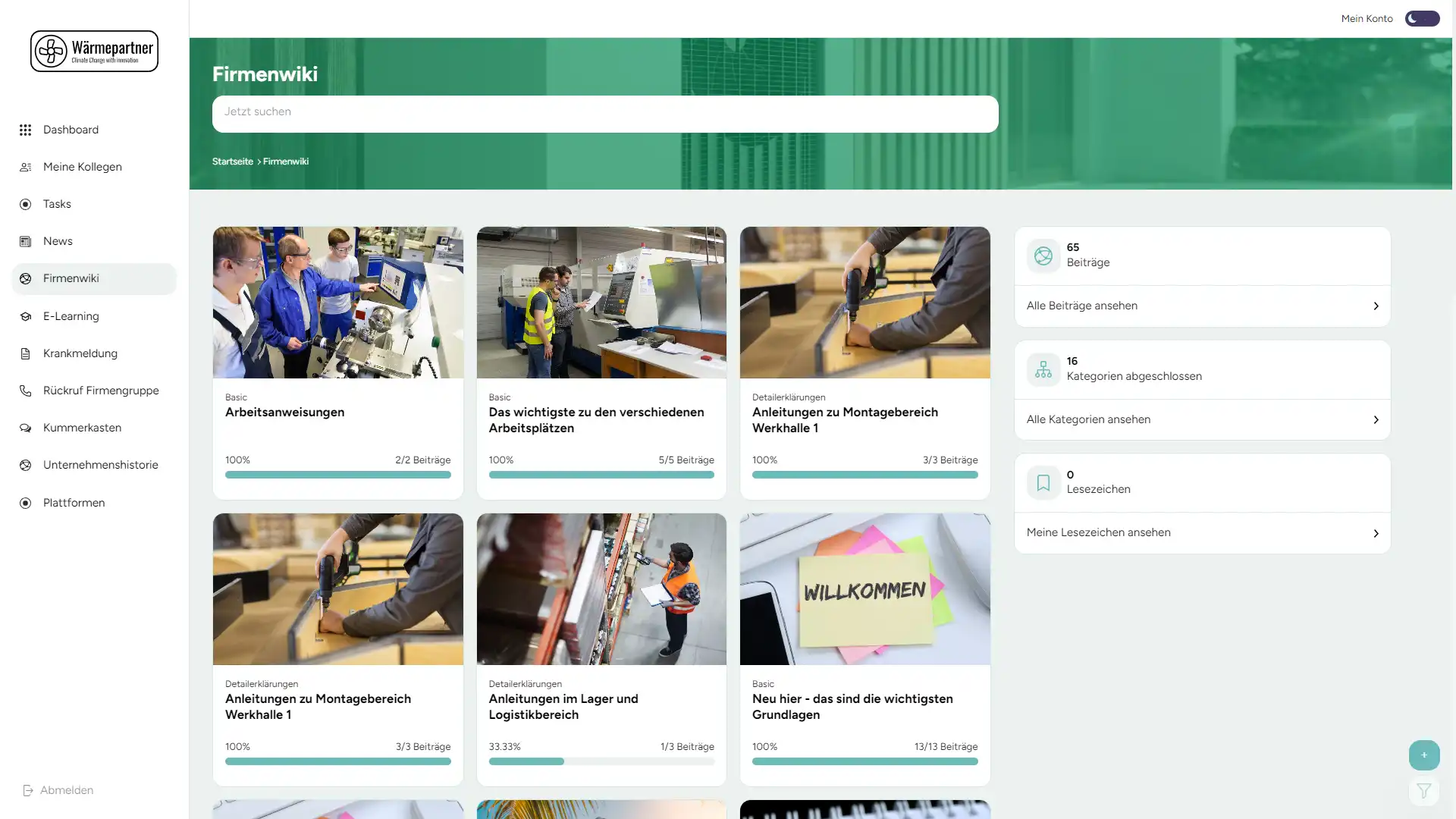
Task: Click the Abmelden logout icon
Action: point(28,790)
